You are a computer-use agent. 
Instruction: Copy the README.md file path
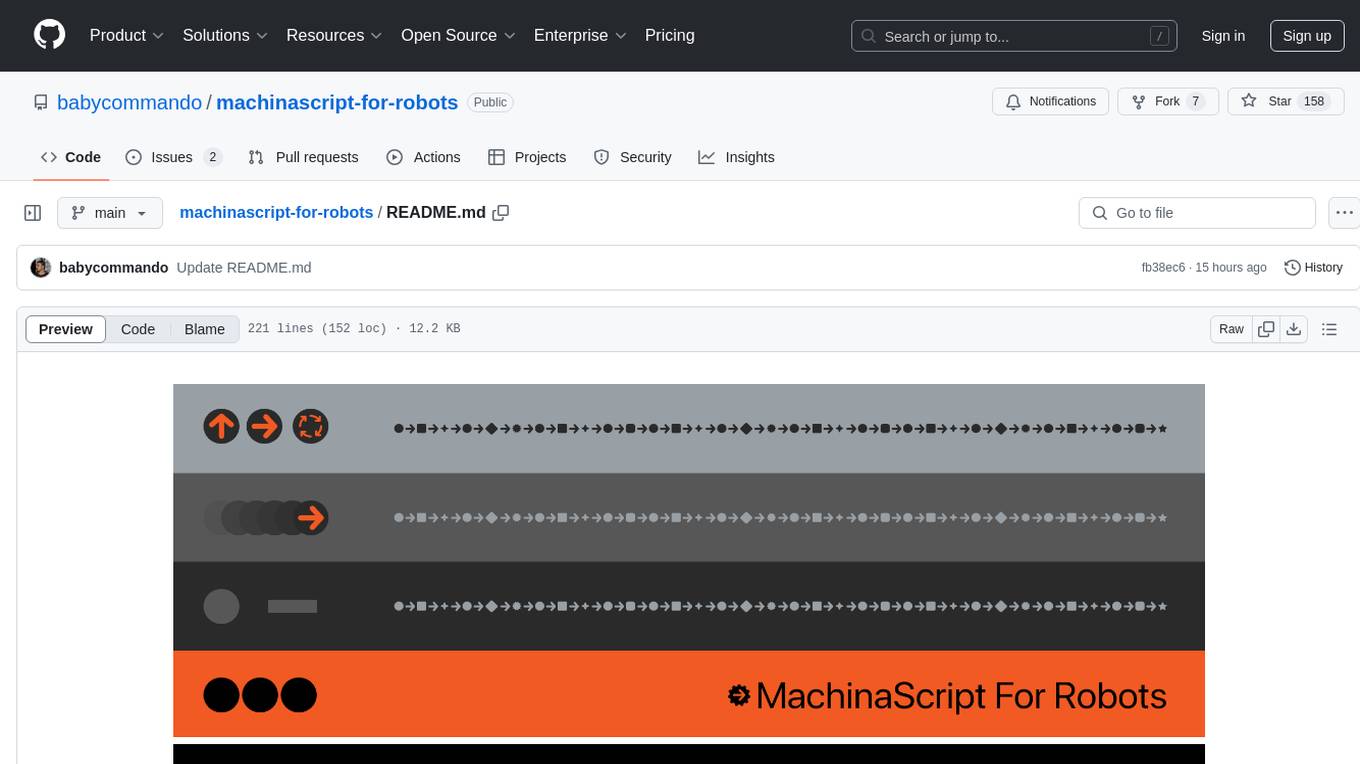coord(501,212)
